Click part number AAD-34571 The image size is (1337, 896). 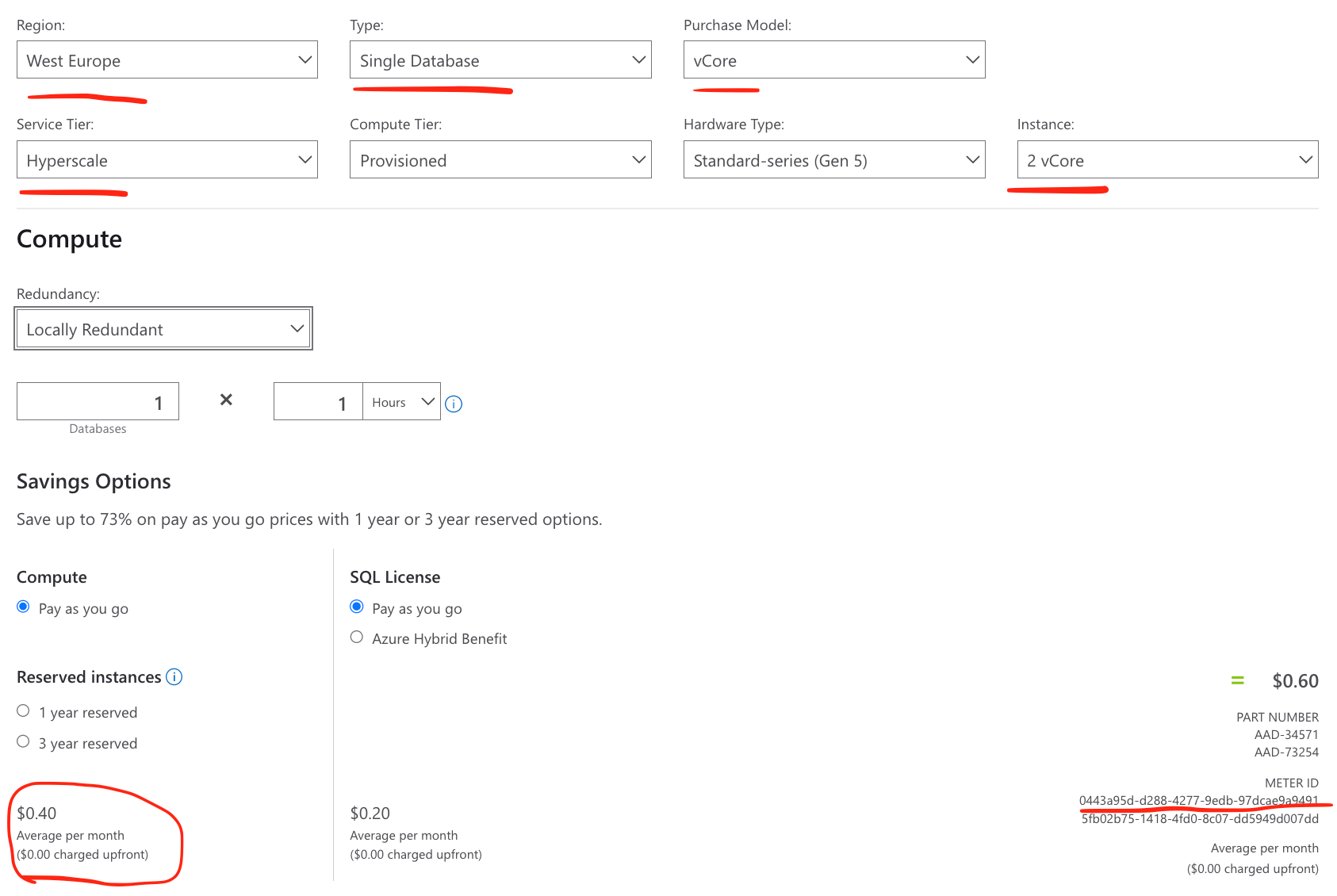(x=1286, y=735)
